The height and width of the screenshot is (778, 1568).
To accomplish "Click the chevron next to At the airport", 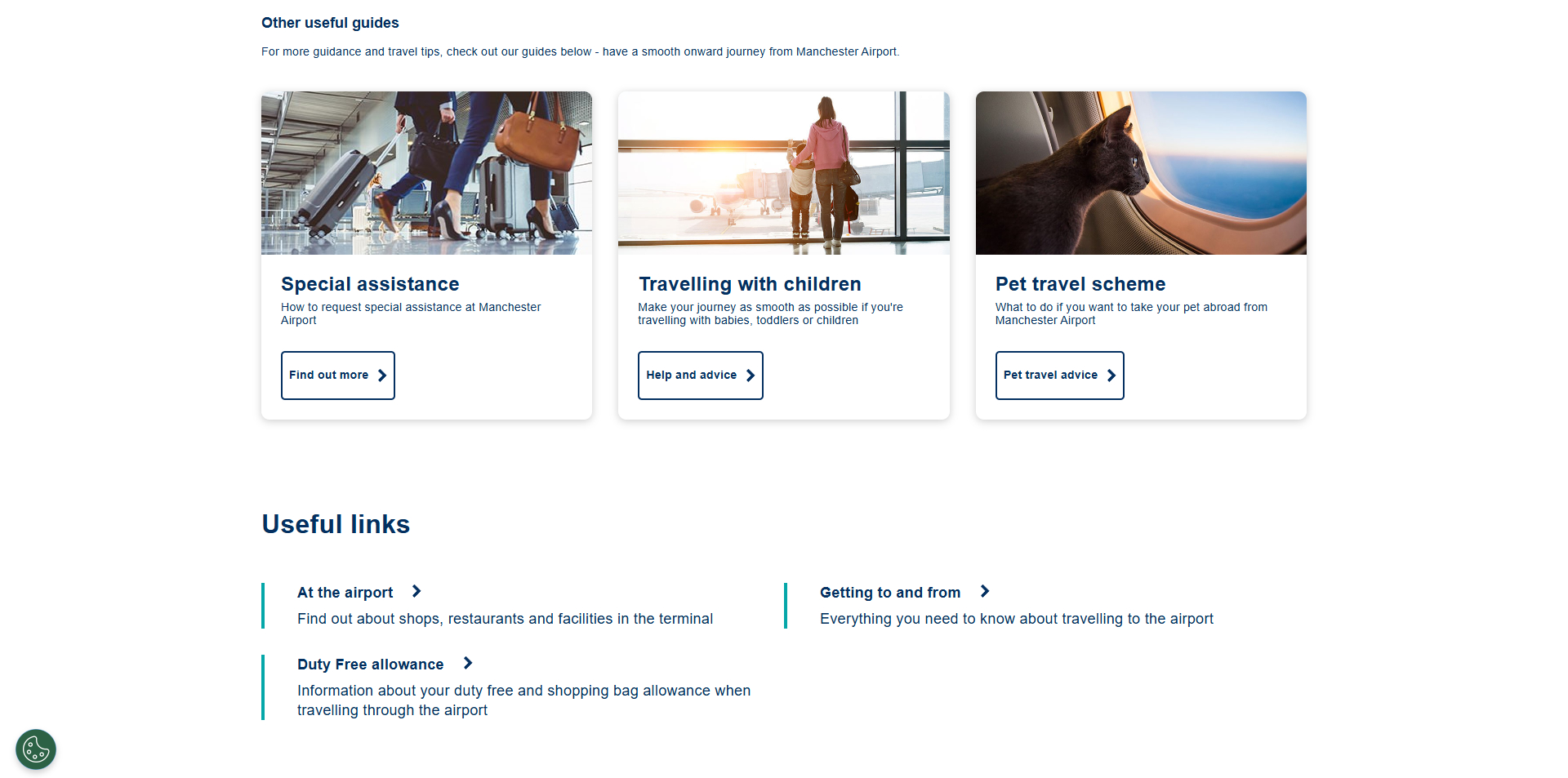I will click(x=416, y=591).
